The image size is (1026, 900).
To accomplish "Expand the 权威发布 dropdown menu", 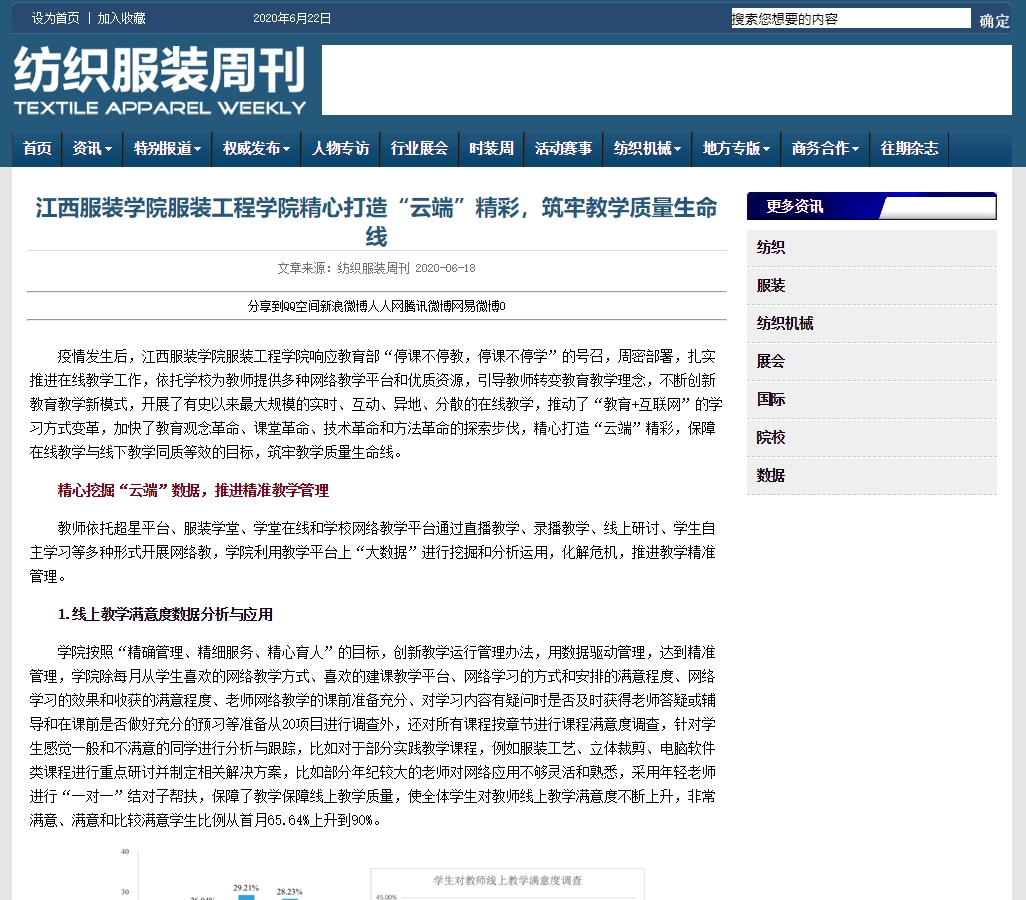I will (x=256, y=149).
